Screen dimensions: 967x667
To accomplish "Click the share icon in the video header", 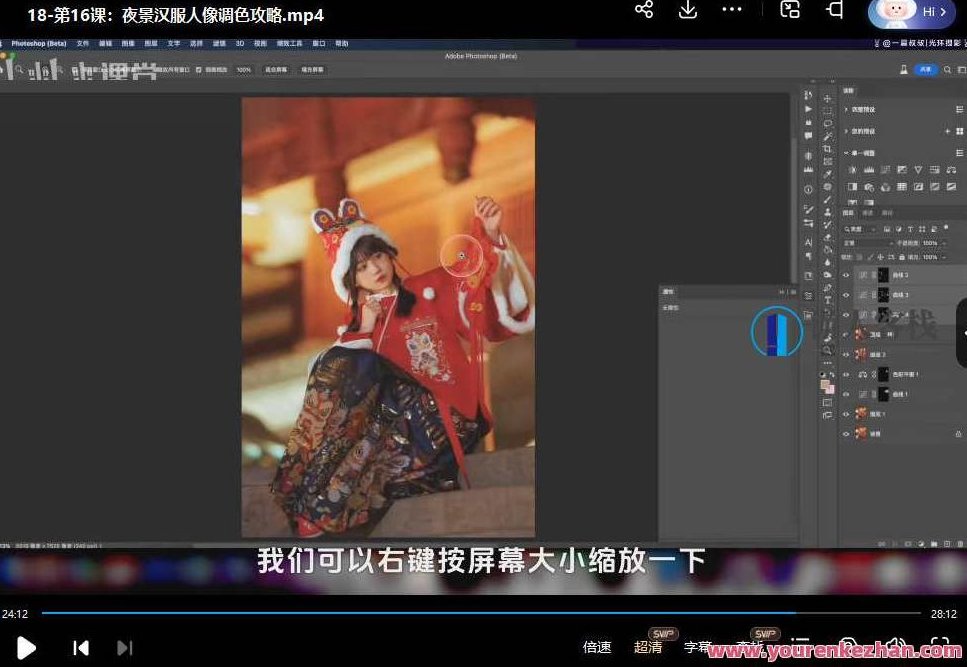I will [644, 10].
